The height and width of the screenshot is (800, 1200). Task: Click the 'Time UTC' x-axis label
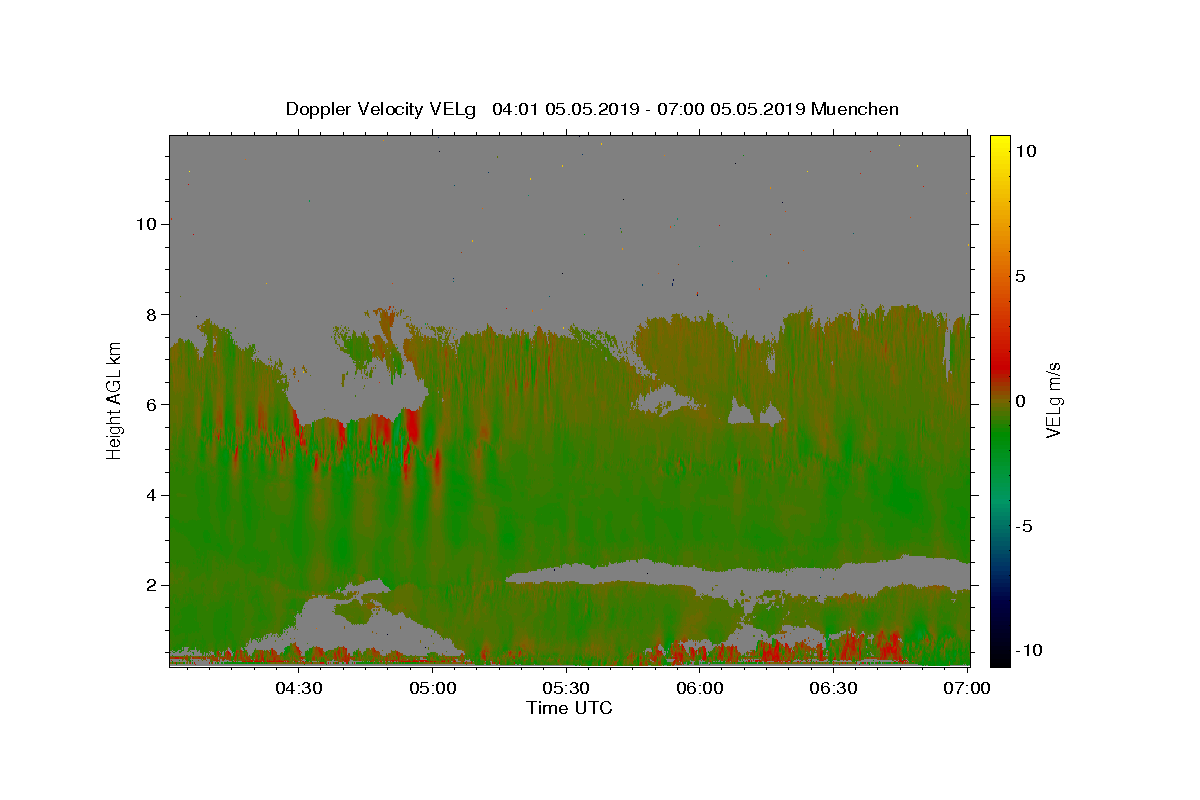[569, 708]
